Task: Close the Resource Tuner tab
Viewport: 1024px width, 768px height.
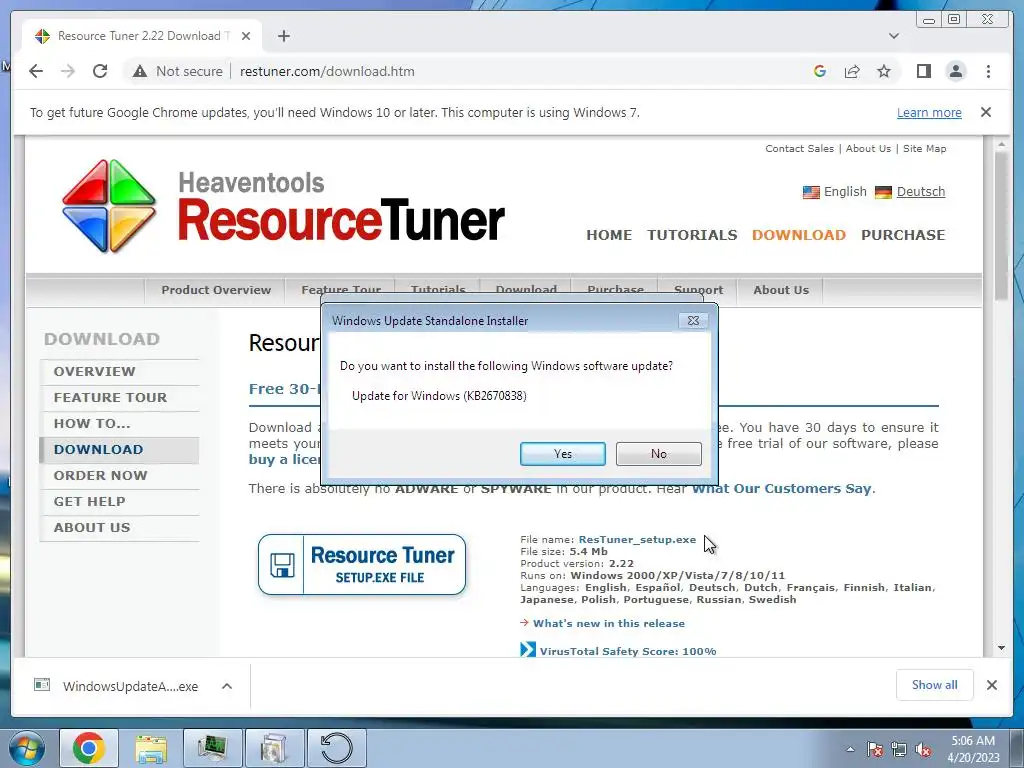Action: (x=246, y=36)
